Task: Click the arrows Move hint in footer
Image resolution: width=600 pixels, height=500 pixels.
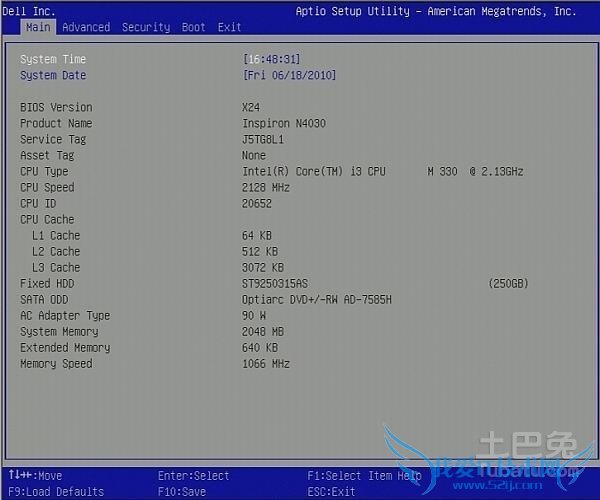Action: point(35,476)
